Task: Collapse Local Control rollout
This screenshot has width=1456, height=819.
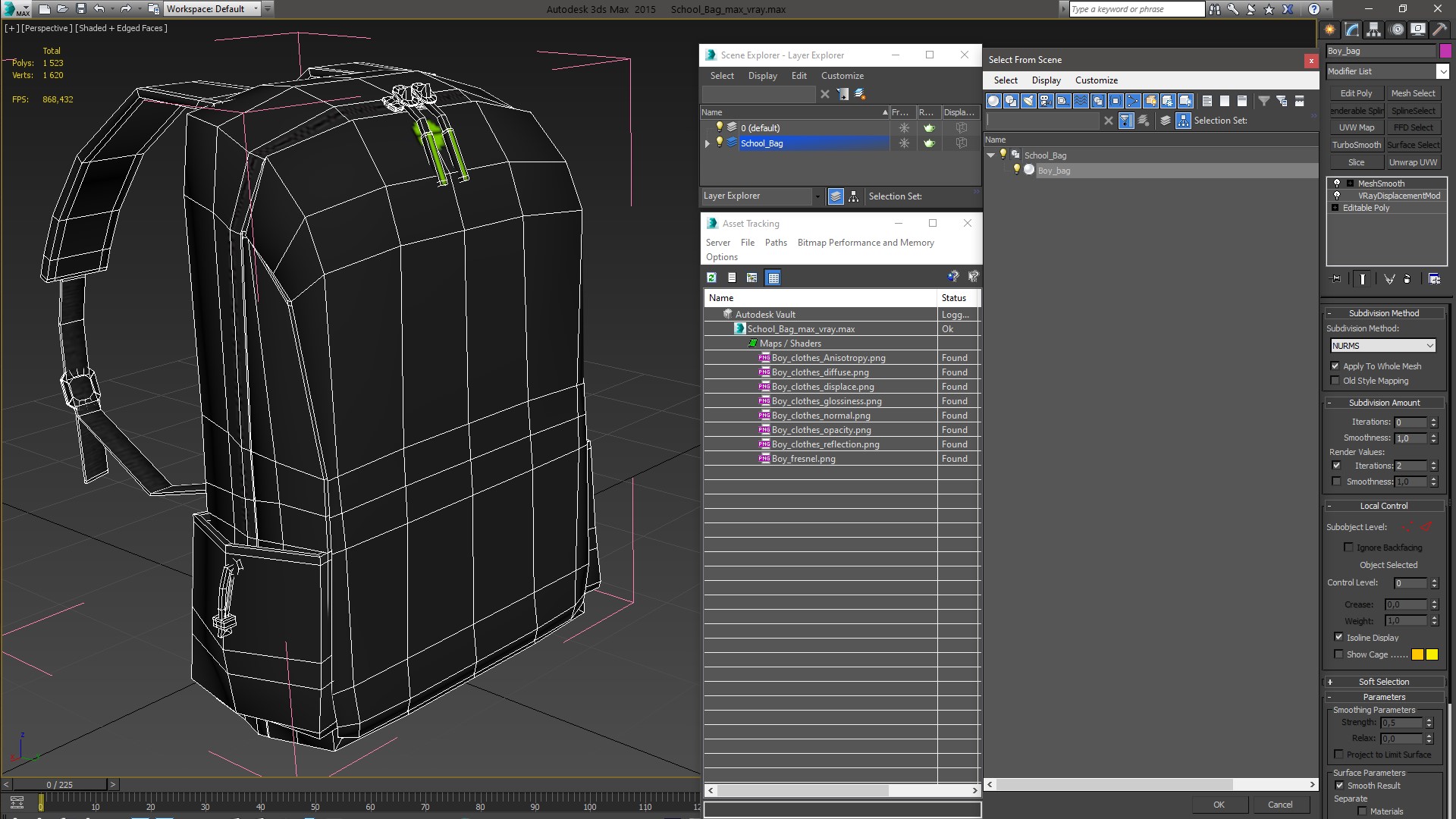Action: tap(1384, 506)
